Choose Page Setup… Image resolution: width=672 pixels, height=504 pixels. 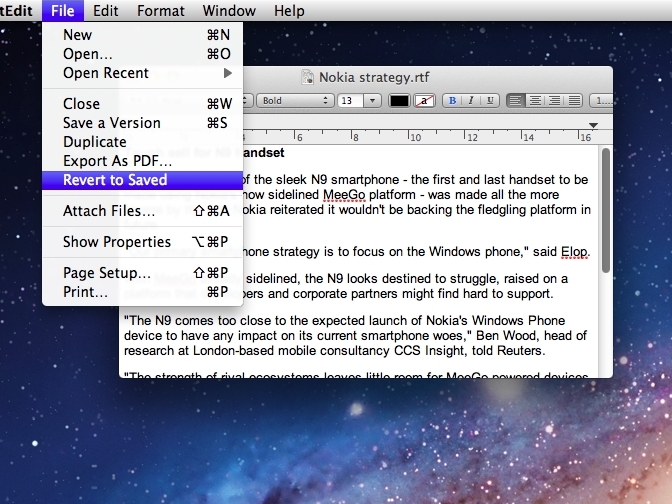coord(142,273)
